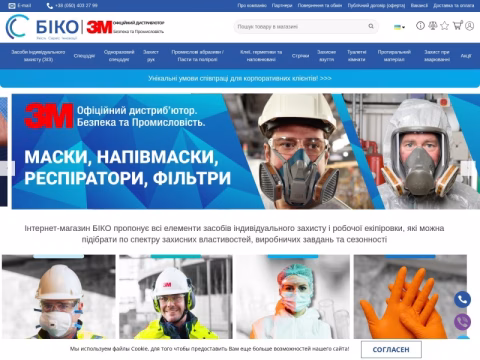Click the phone handset icon by +38 (050) number

click(50, 6)
